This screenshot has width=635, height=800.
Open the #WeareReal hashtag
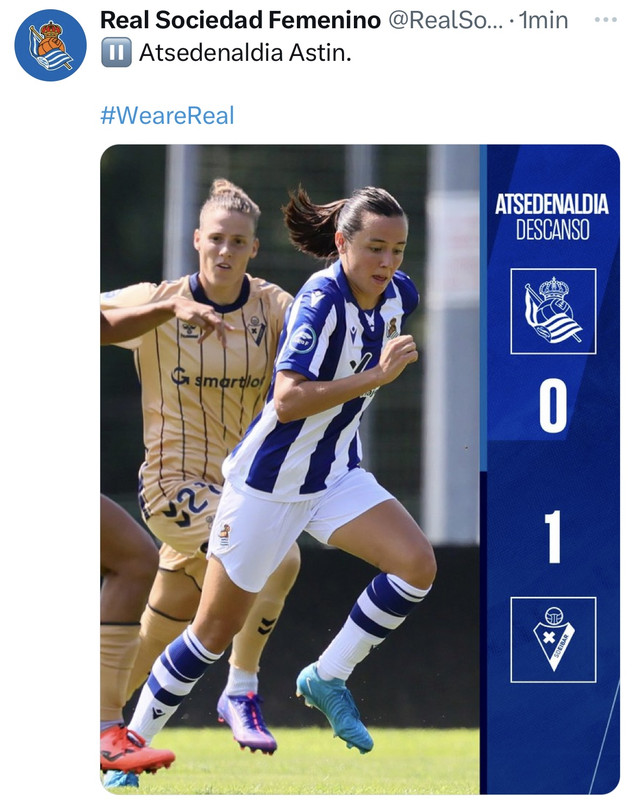167,115
